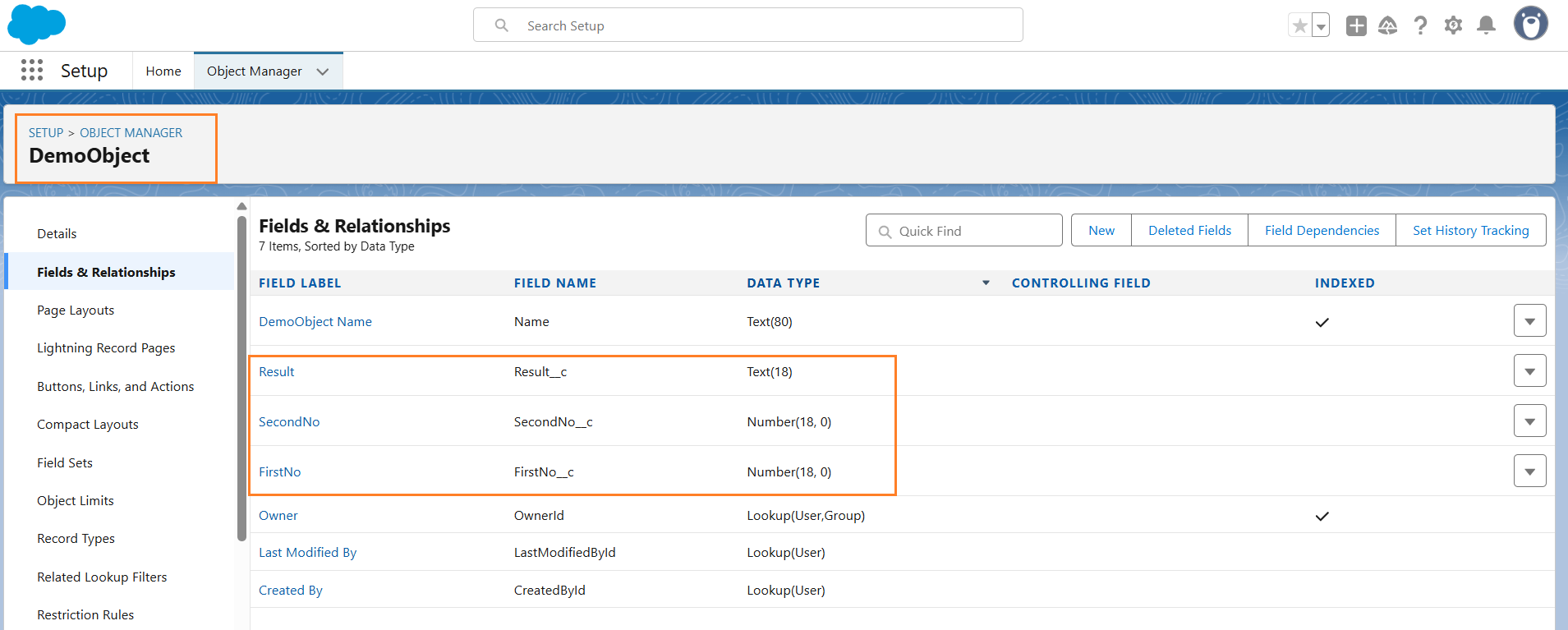1568x630 pixels.
Task: Open Global Actions plus icon
Action: 1356,25
